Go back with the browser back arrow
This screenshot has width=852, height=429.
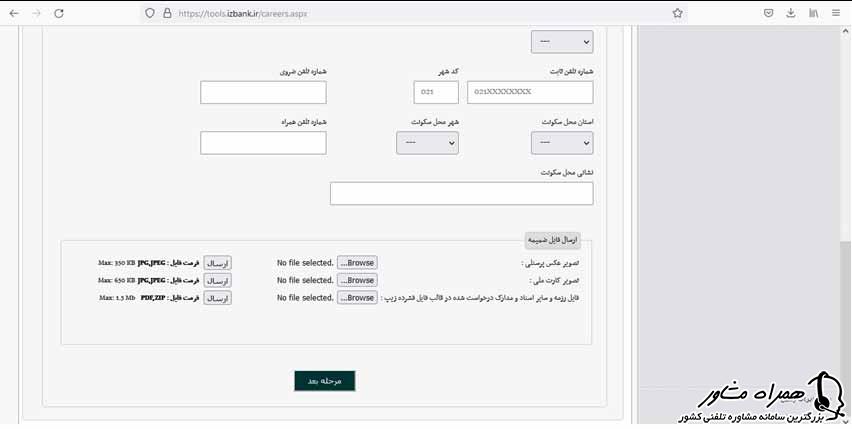click(x=14, y=14)
